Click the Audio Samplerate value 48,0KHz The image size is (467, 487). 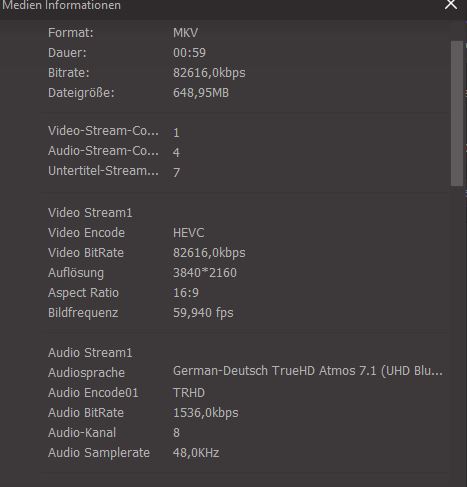196,453
